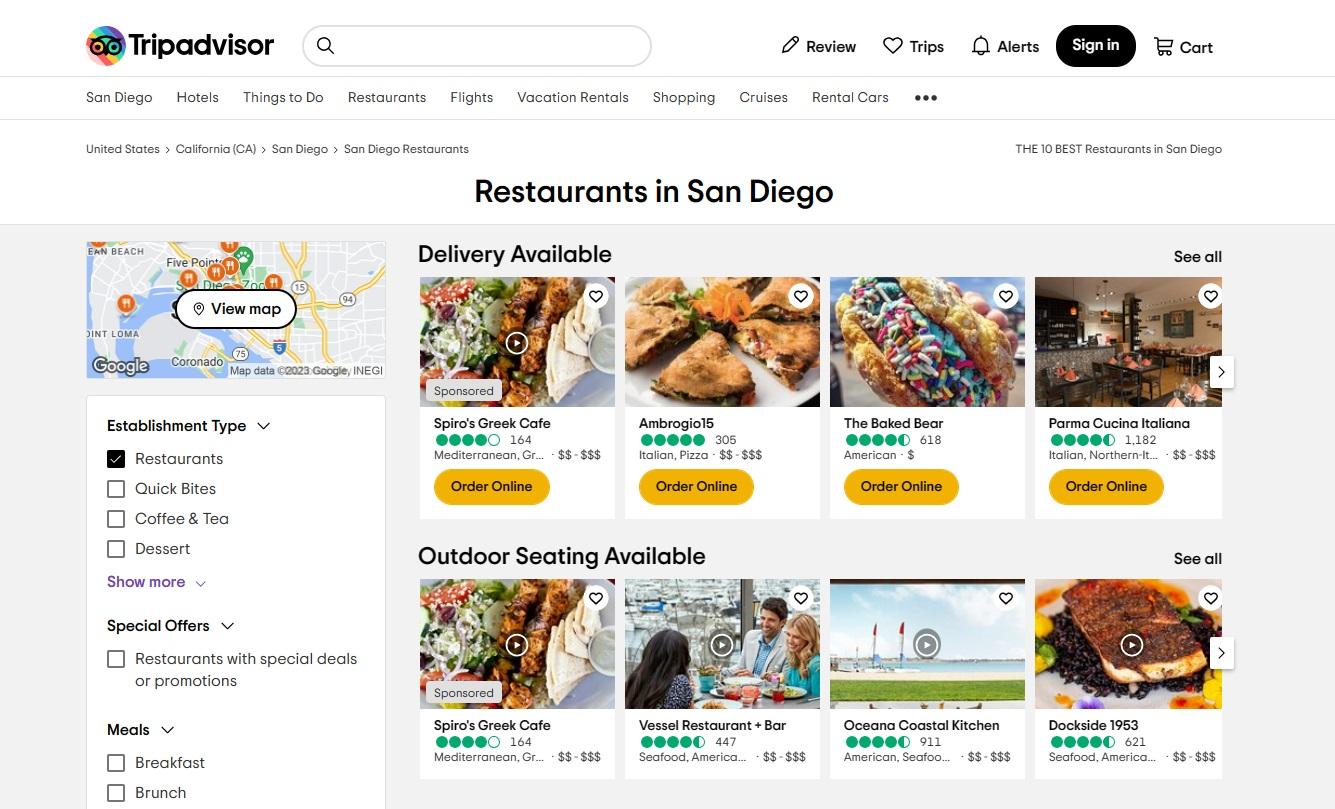This screenshot has width=1335, height=809.
Task: Check restaurants with special deals or promotions
Action: (116, 659)
